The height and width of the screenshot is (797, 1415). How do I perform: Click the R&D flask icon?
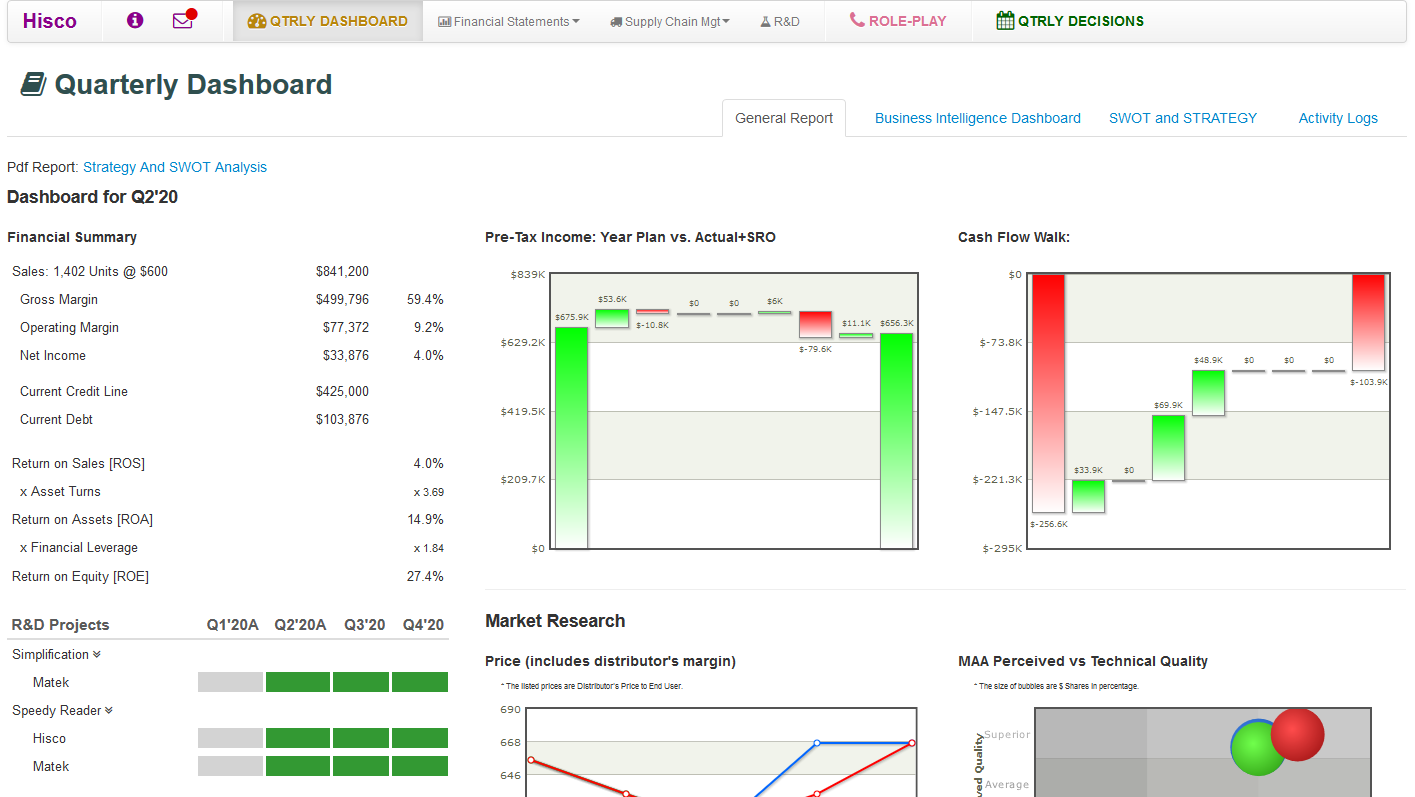pyautogui.click(x=765, y=22)
